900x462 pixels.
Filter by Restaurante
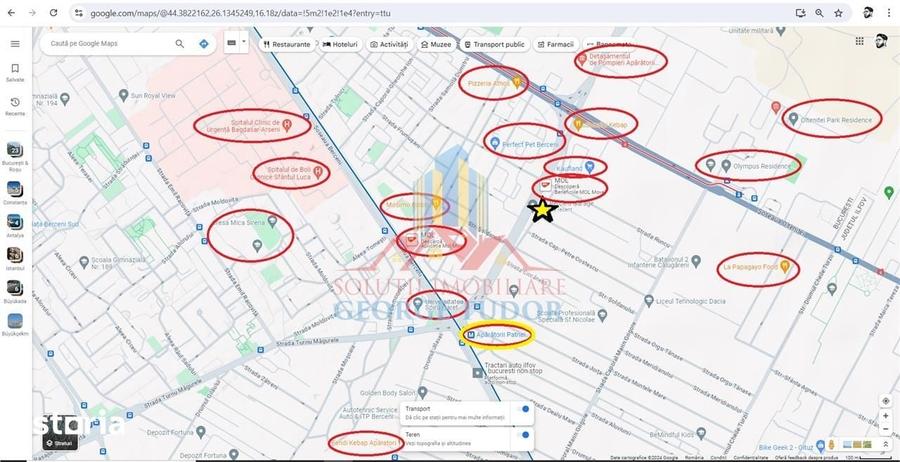(287, 44)
